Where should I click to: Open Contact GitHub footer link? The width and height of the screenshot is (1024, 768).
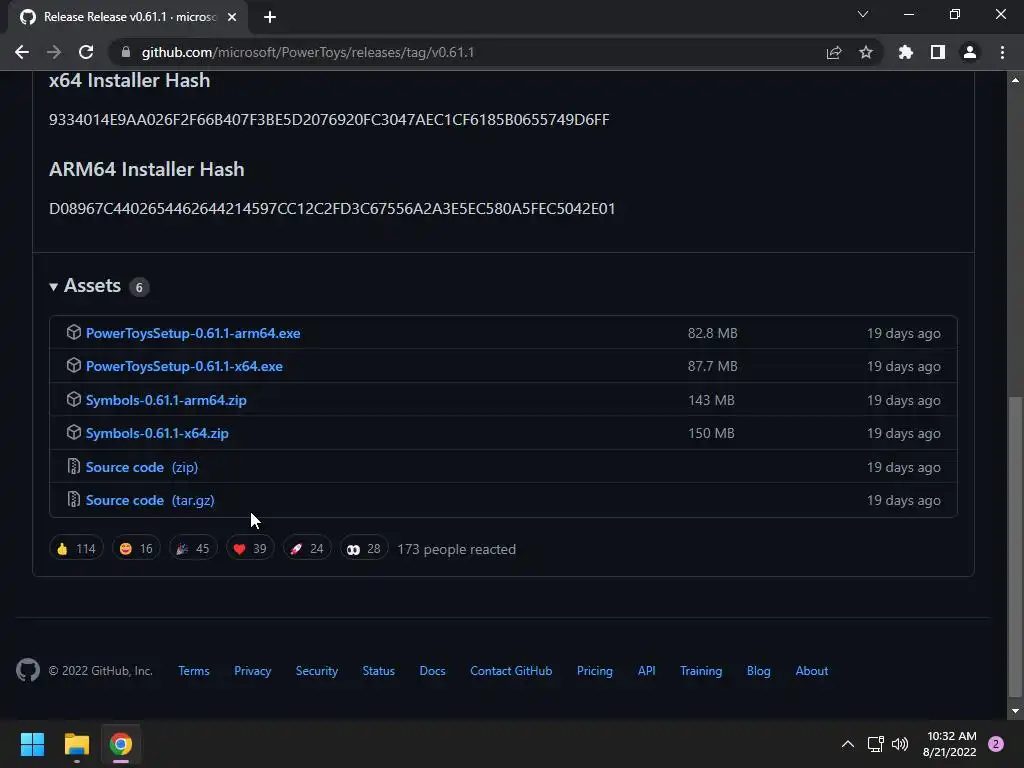point(511,671)
